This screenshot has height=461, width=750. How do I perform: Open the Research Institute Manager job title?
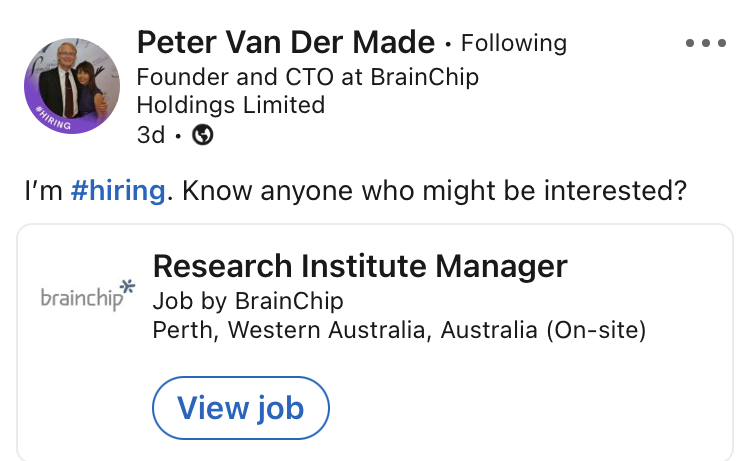pos(360,266)
